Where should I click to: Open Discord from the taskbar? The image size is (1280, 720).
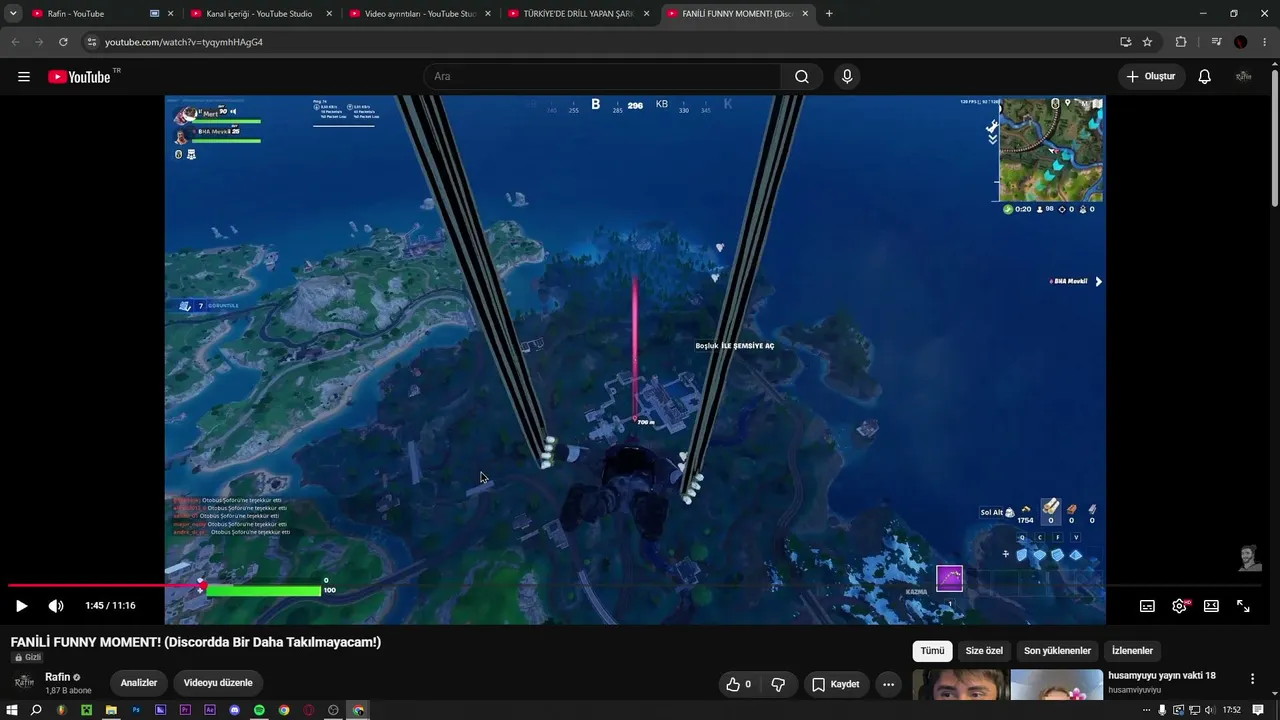click(x=235, y=710)
